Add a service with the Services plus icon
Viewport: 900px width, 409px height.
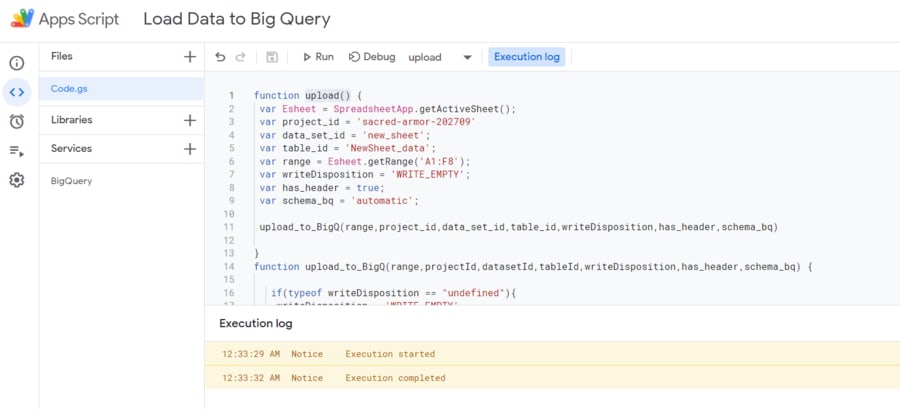(x=189, y=149)
